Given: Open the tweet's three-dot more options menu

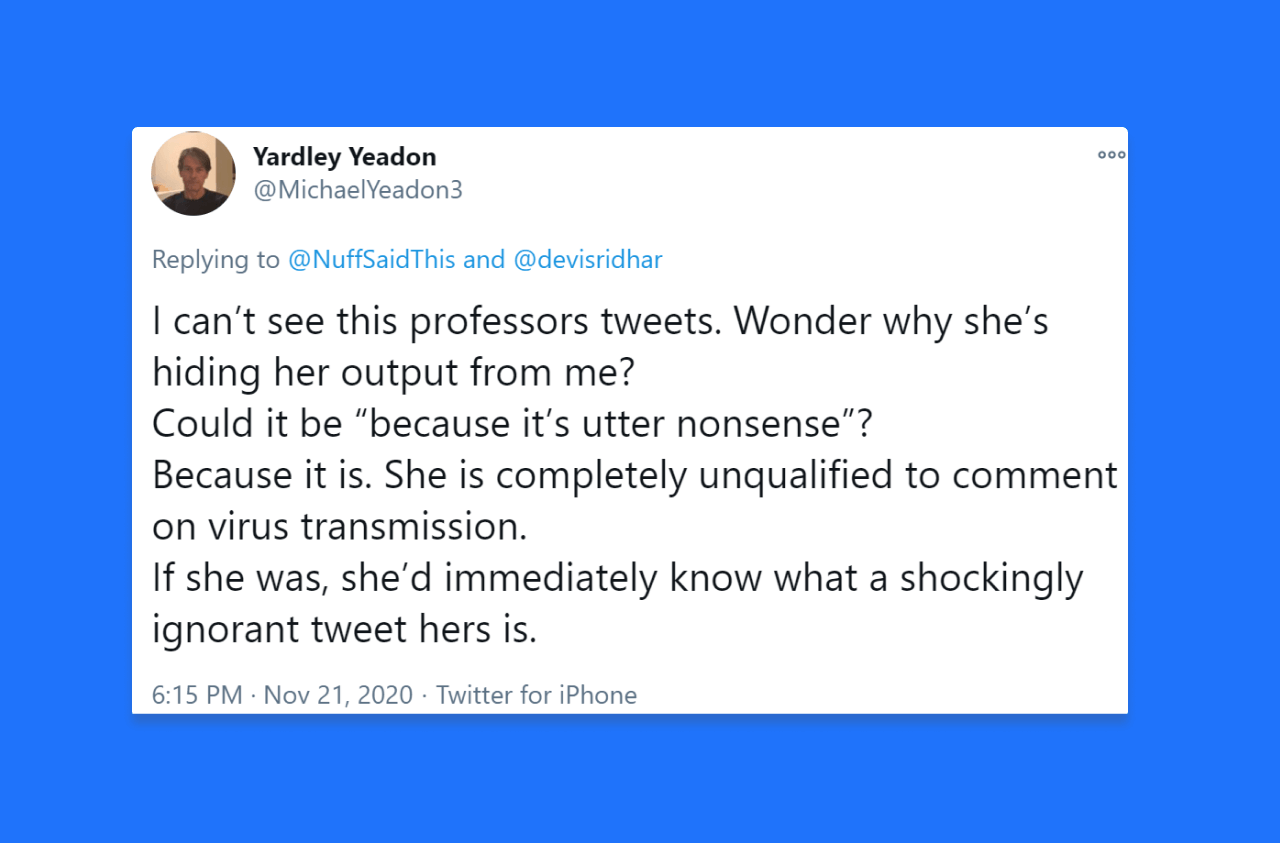Looking at the screenshot, I should pyautogui.click(x=1111, y=155).
